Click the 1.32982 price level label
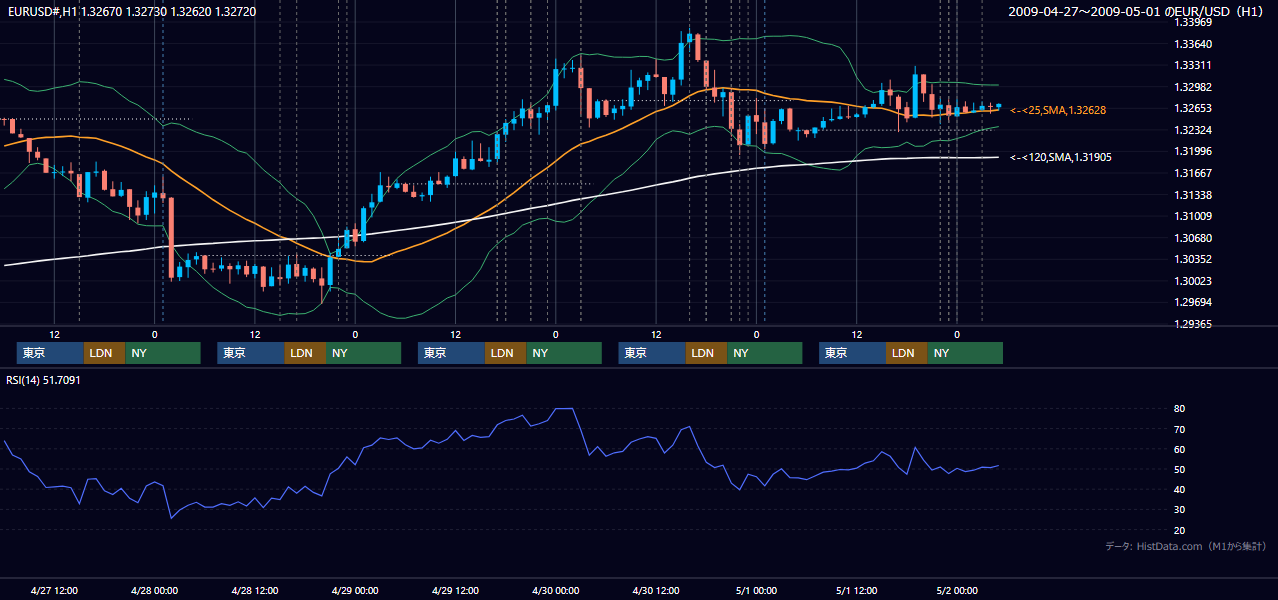Image resolution: width=1278 pixels, height=600 pixels. (x=1192, y=88)
